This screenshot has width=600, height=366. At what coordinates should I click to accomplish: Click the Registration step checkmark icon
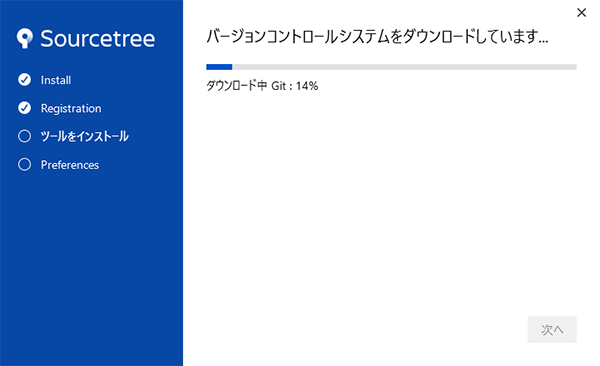tap(24, 108)
